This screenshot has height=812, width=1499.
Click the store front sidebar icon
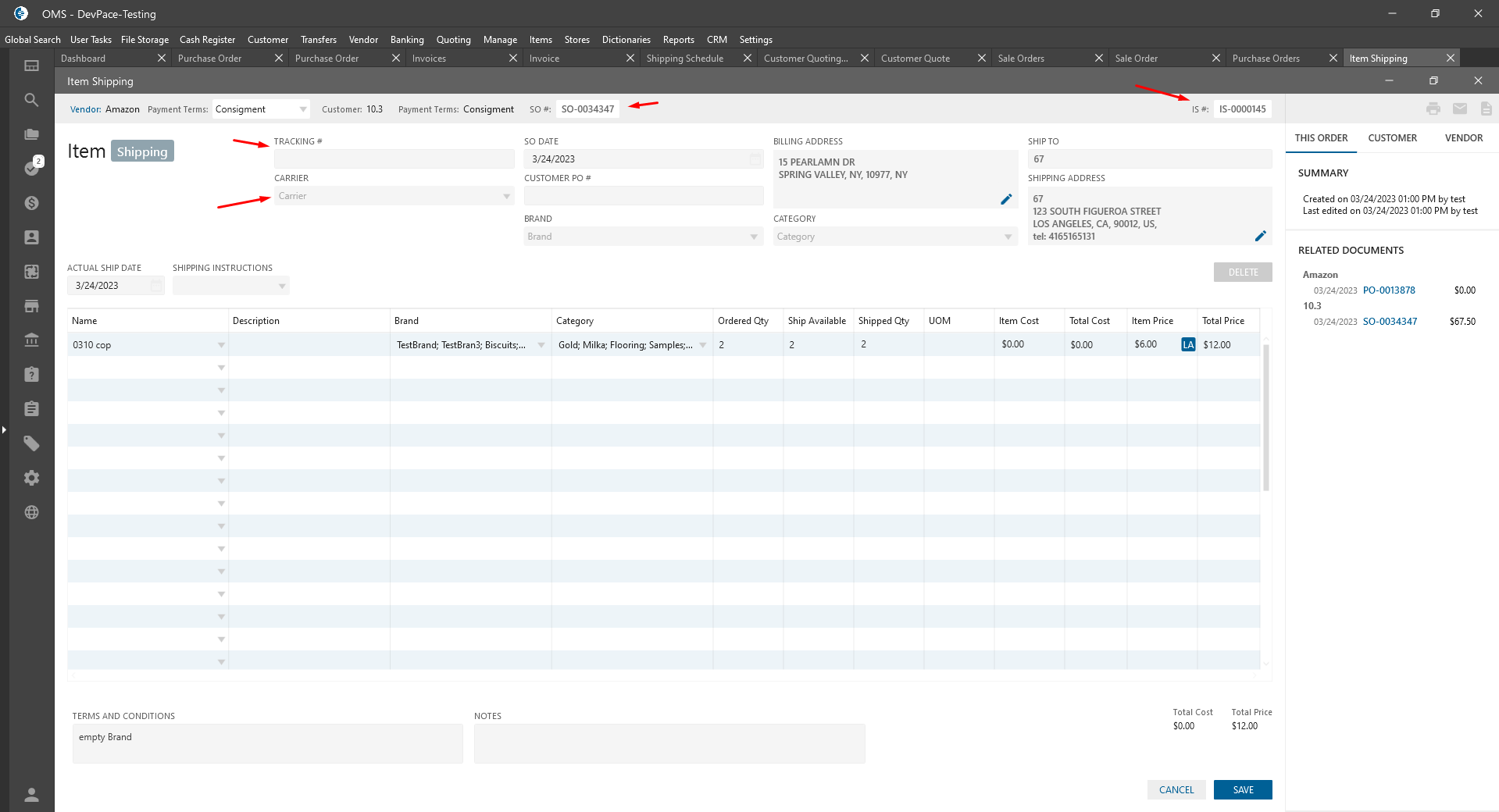pos(31,306)
